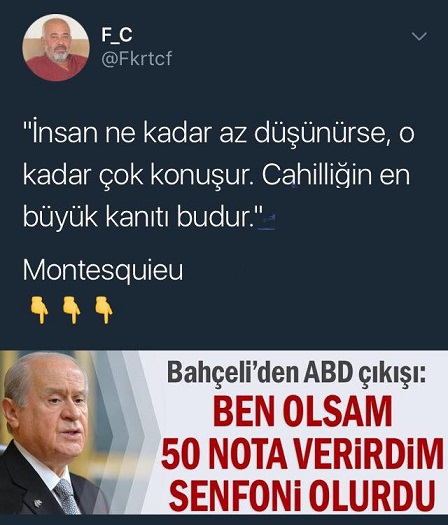Click the lapel pin on the suit
This screenshot has width=448, height=525.
pyautogui.click(x=38, y=503)
